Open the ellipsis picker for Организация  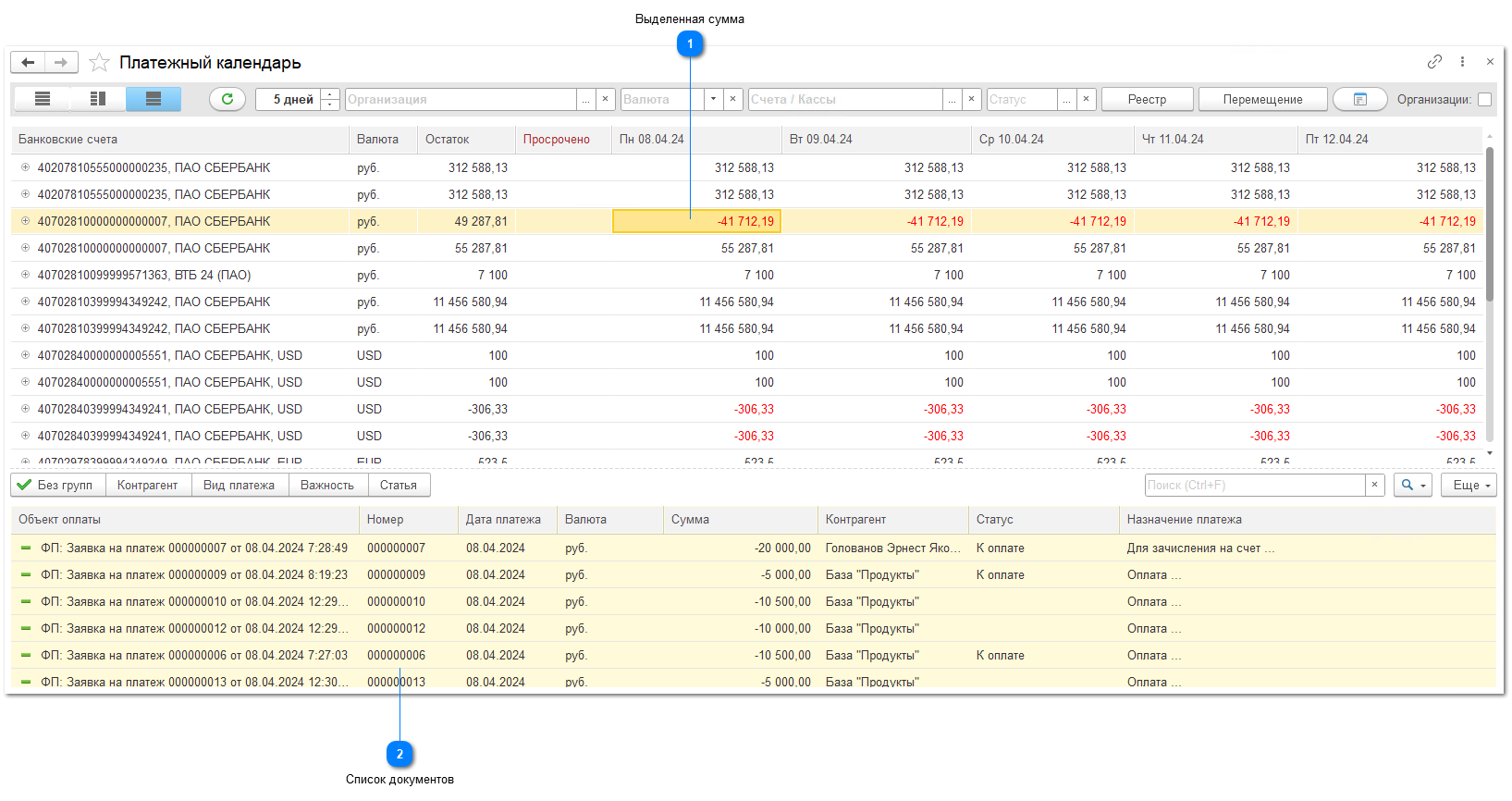coord(585,99)
